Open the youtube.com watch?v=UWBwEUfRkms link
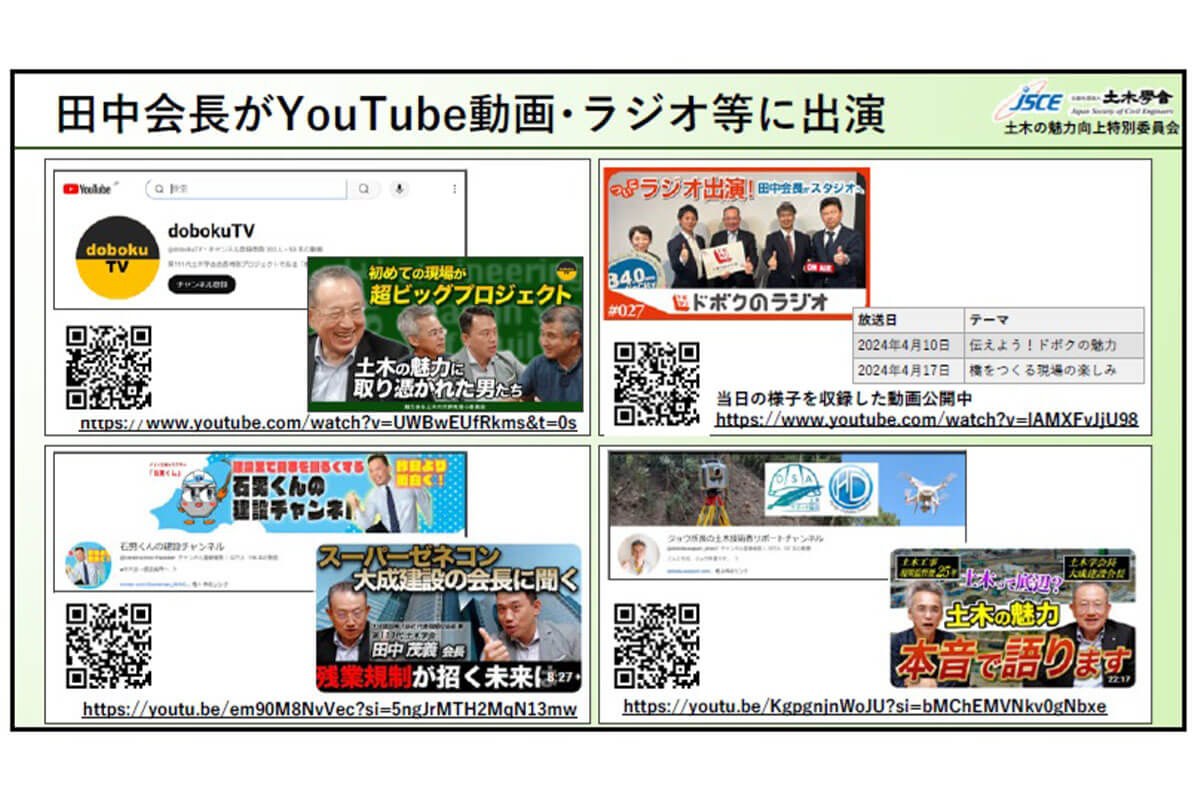The image size is (1200, 798). click(x=328, y=423)
